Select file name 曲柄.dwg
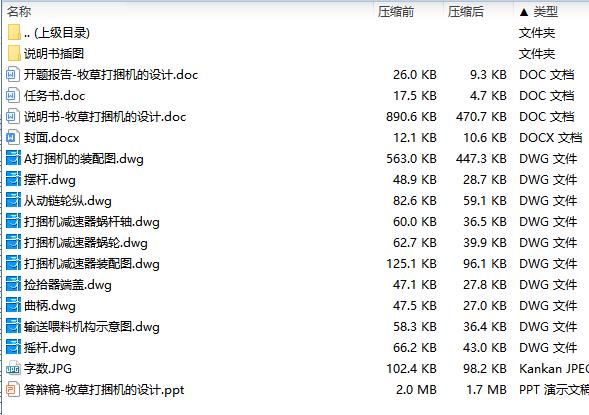Screen dimensions: 589x415 50,306
